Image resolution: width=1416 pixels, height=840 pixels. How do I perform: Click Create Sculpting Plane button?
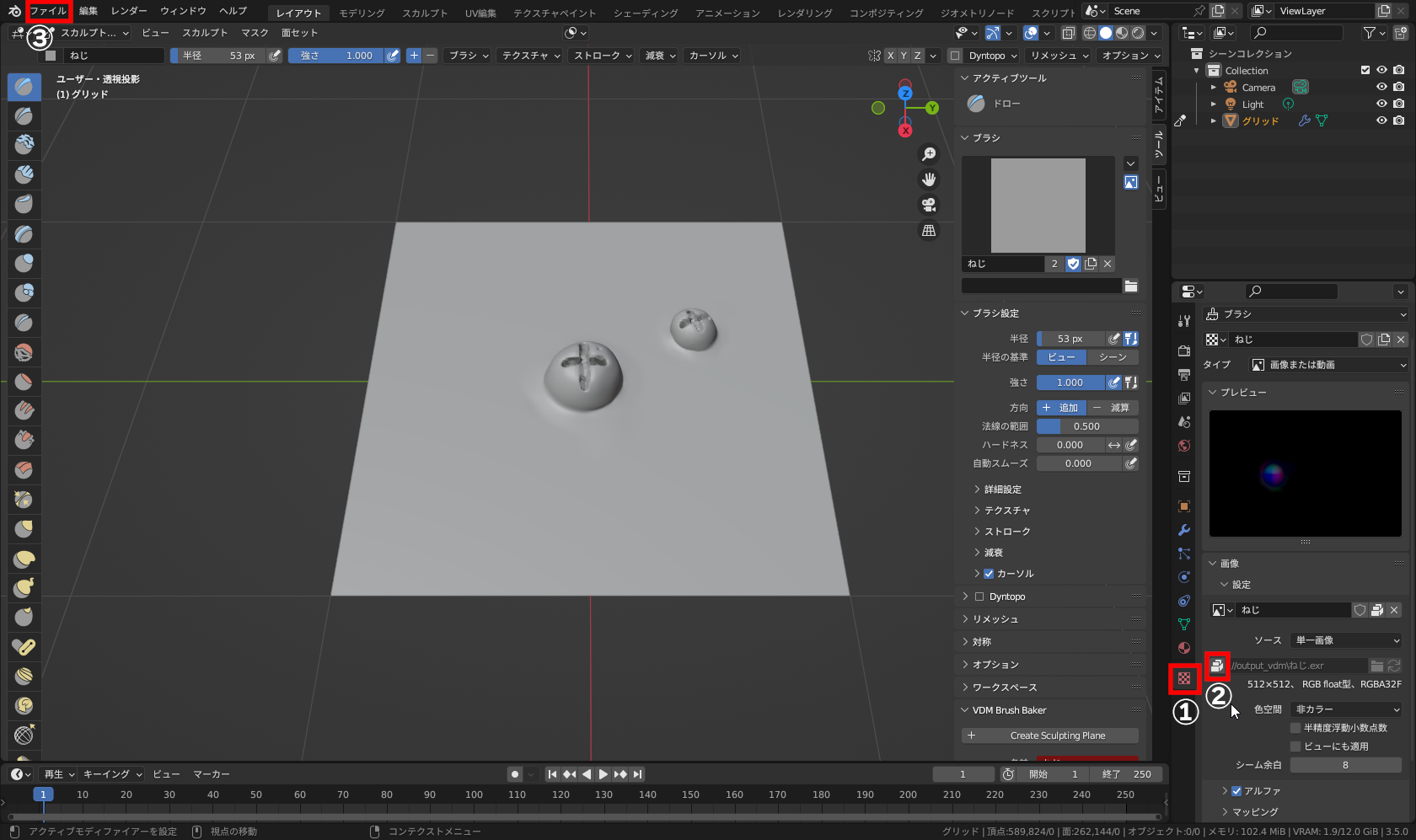tap(1049, 736)
